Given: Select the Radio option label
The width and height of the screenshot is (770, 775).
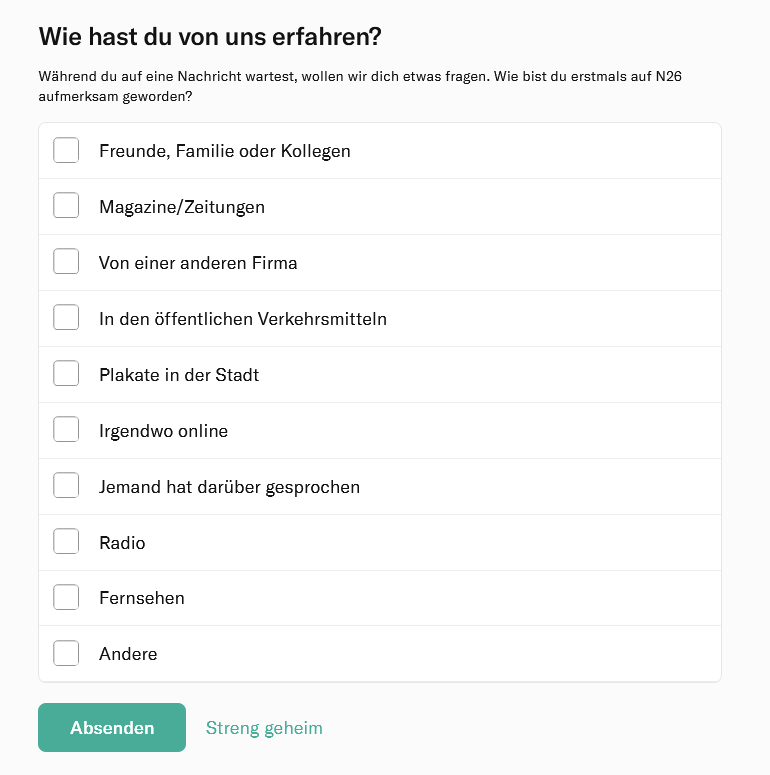Looking at the screenshot, I should click(122, 544).
